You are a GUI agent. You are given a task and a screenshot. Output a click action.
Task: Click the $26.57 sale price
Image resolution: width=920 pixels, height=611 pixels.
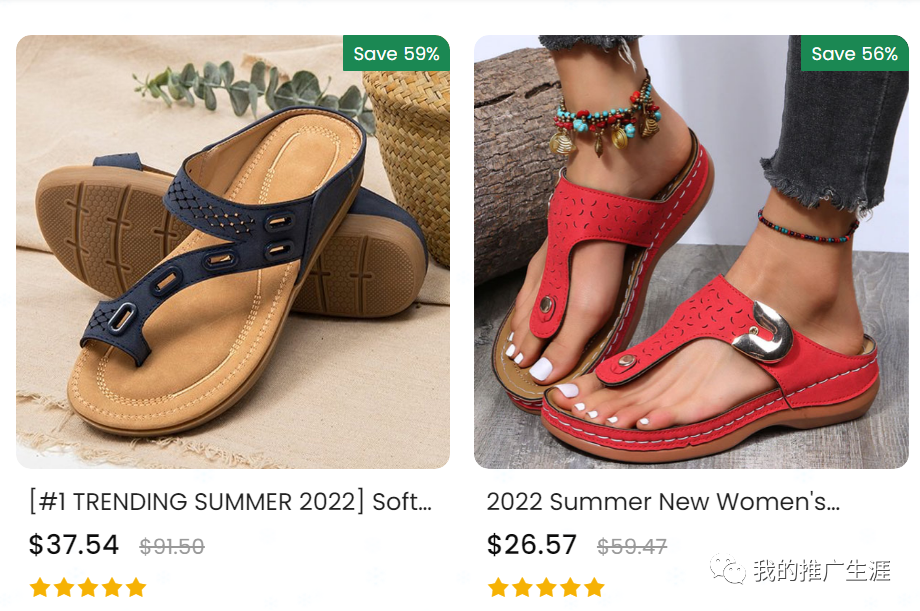[x=532, y=545]
